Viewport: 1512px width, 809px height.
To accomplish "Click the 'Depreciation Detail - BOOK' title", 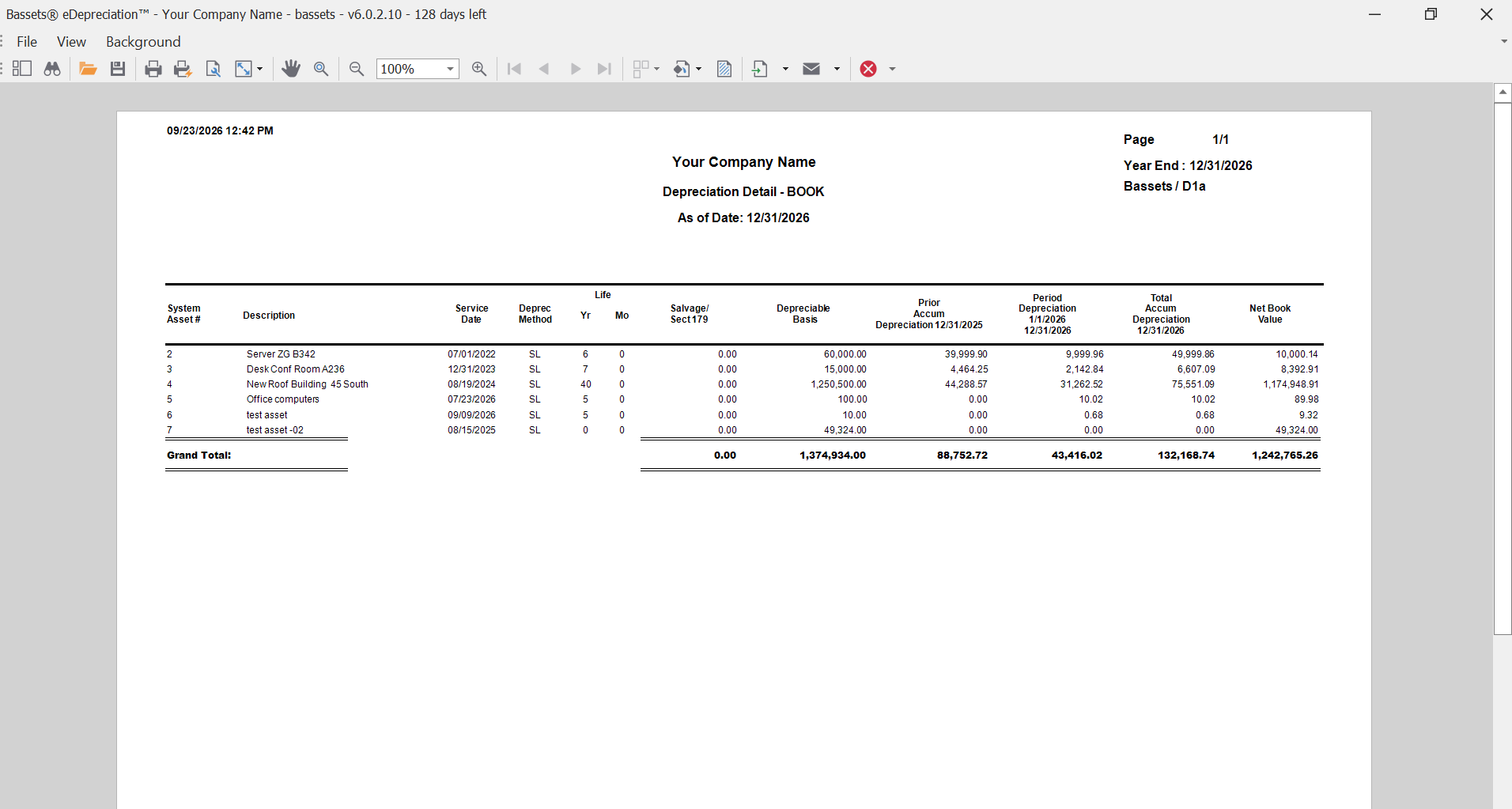I will point(743,191).
